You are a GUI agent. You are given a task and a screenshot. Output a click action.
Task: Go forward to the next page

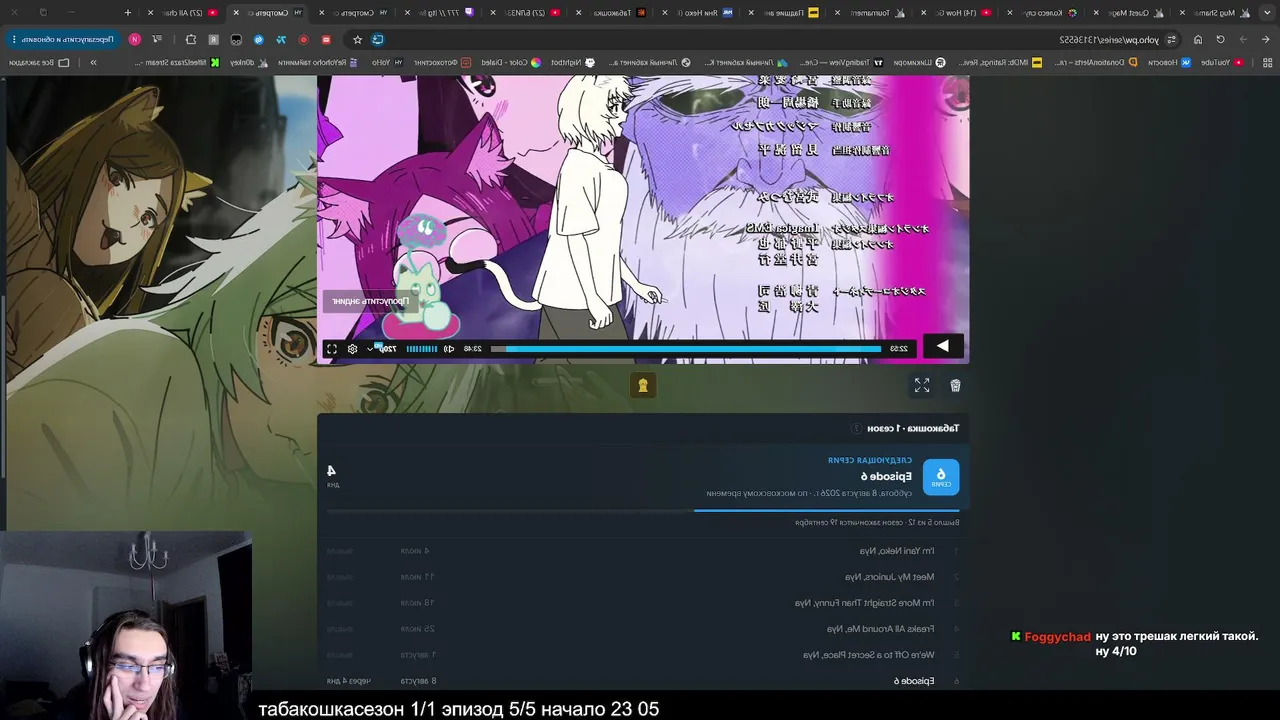click(1243, 39)
